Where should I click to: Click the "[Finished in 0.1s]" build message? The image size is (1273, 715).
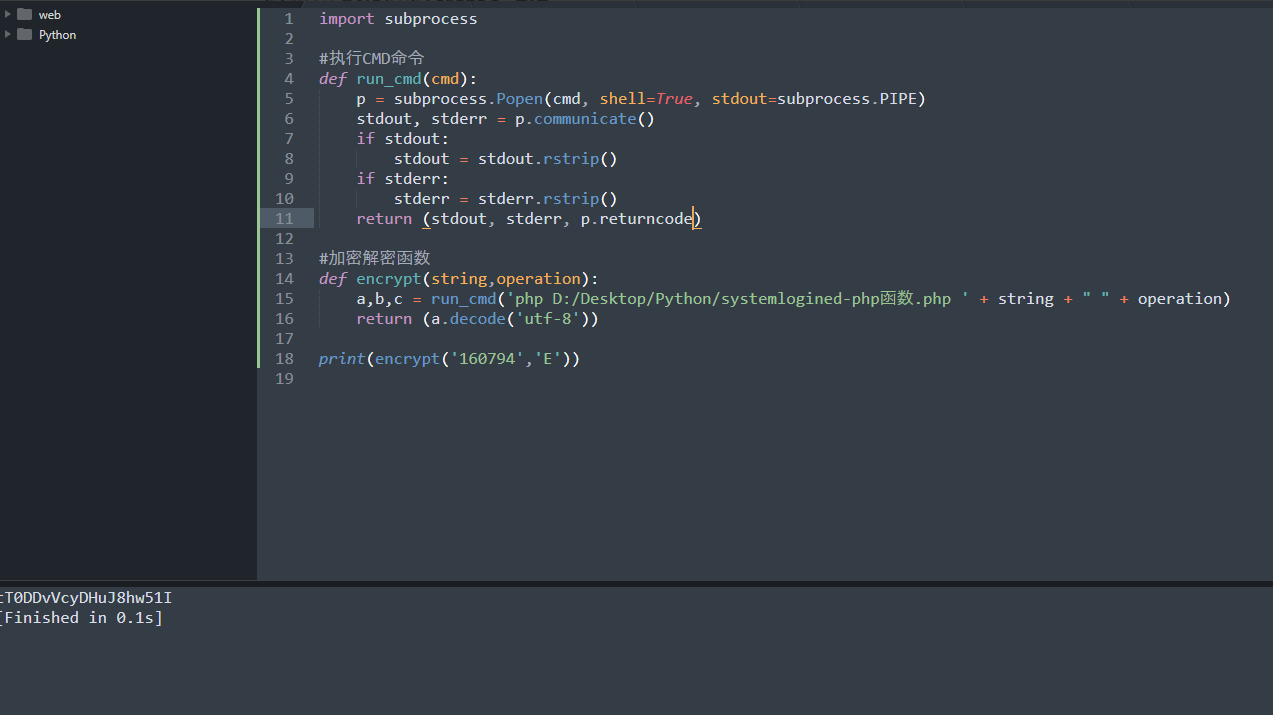(x=81, y=618)
